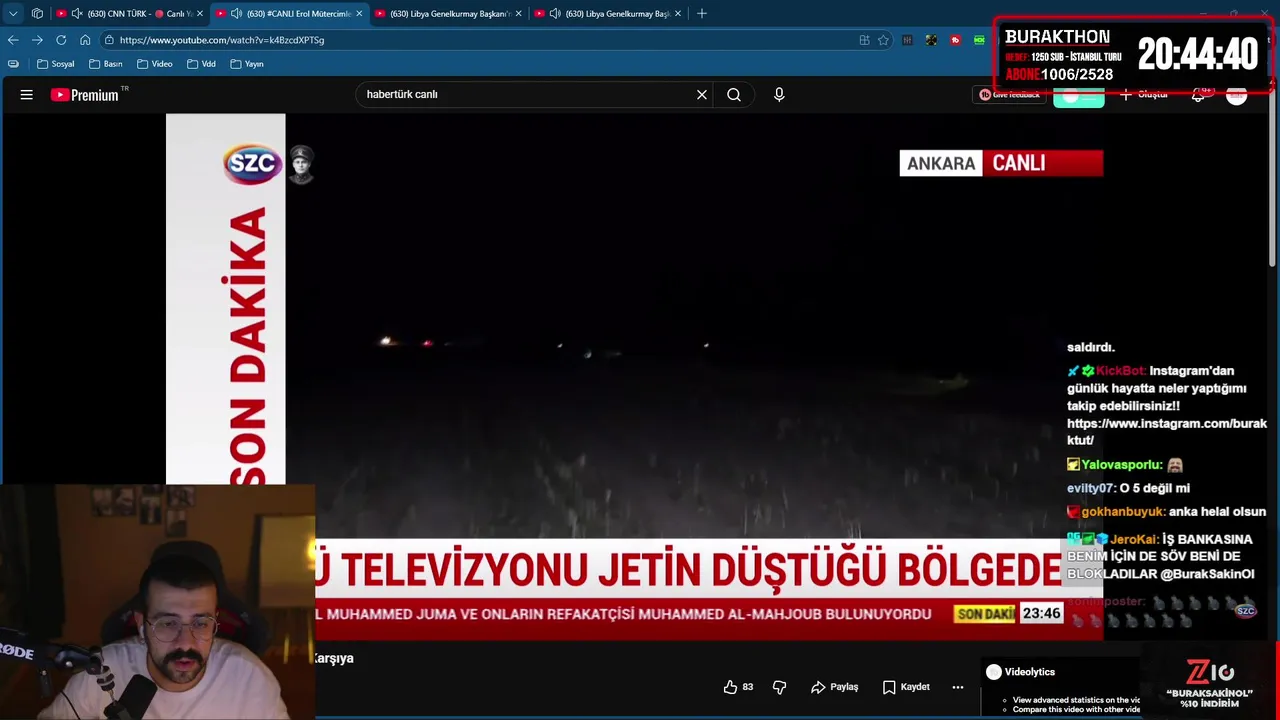1280x720 pixels.
Task: Open the Video bookmarks folder
Action: coord(155,64)
